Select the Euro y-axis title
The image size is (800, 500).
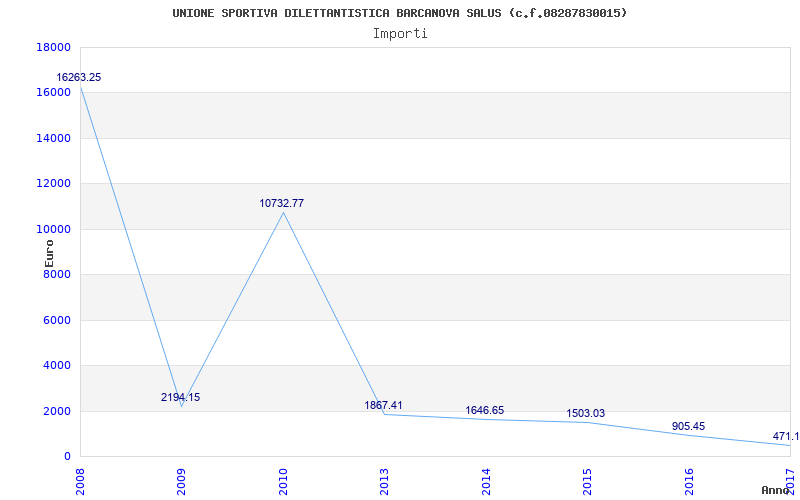49,253
